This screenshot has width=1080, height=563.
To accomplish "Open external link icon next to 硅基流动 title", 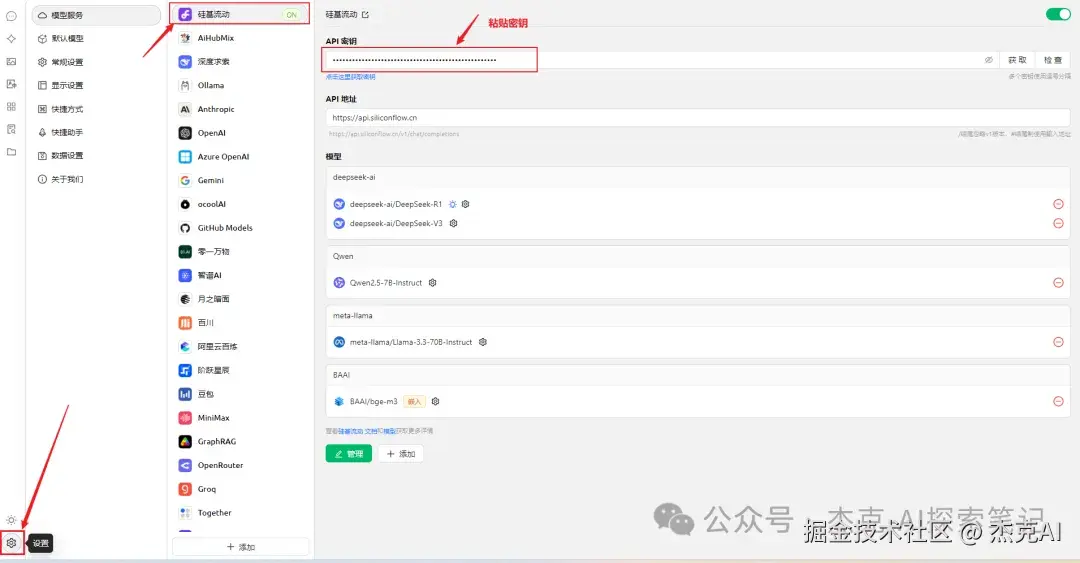I will pos(365,14).
